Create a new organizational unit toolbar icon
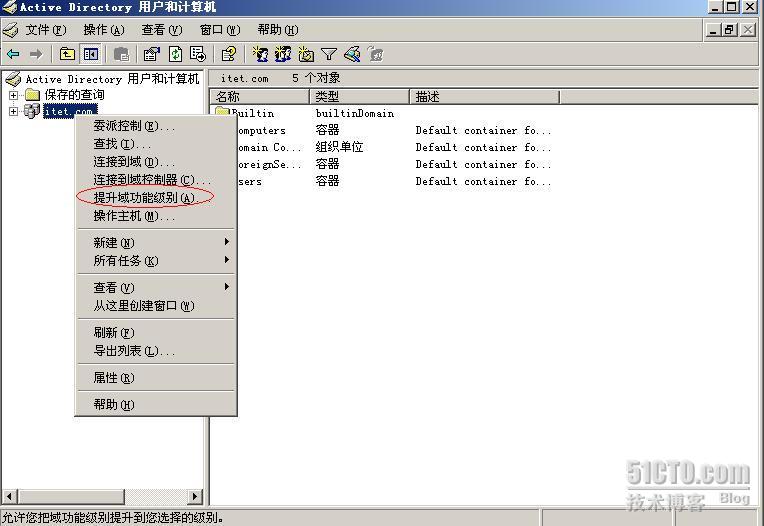This screenshot has height=526, width=764. coord(306,54)
